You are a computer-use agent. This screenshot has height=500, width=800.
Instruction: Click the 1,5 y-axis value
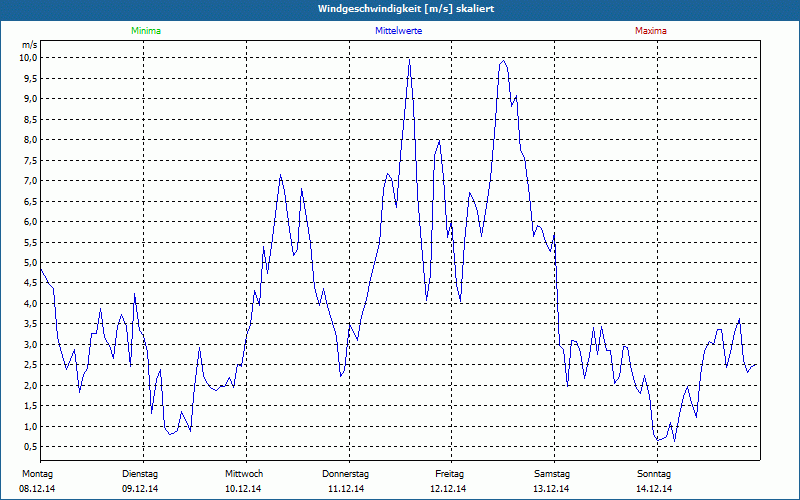pyautogui.click(x=31, y=406)
